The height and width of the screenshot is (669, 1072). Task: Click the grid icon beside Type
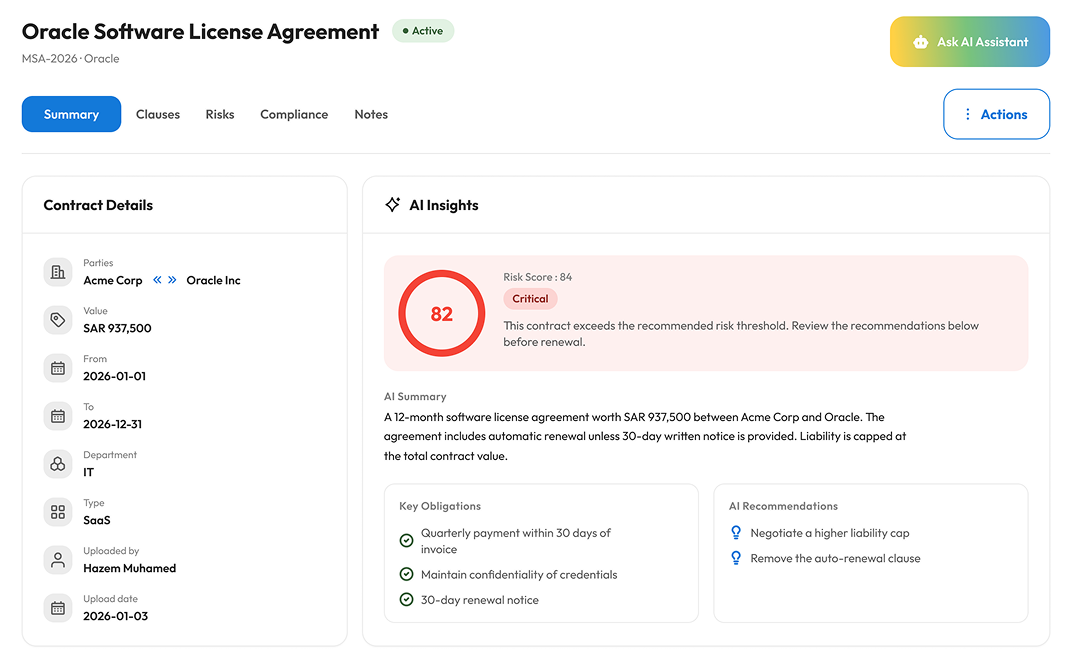click(x=58, y=512)
